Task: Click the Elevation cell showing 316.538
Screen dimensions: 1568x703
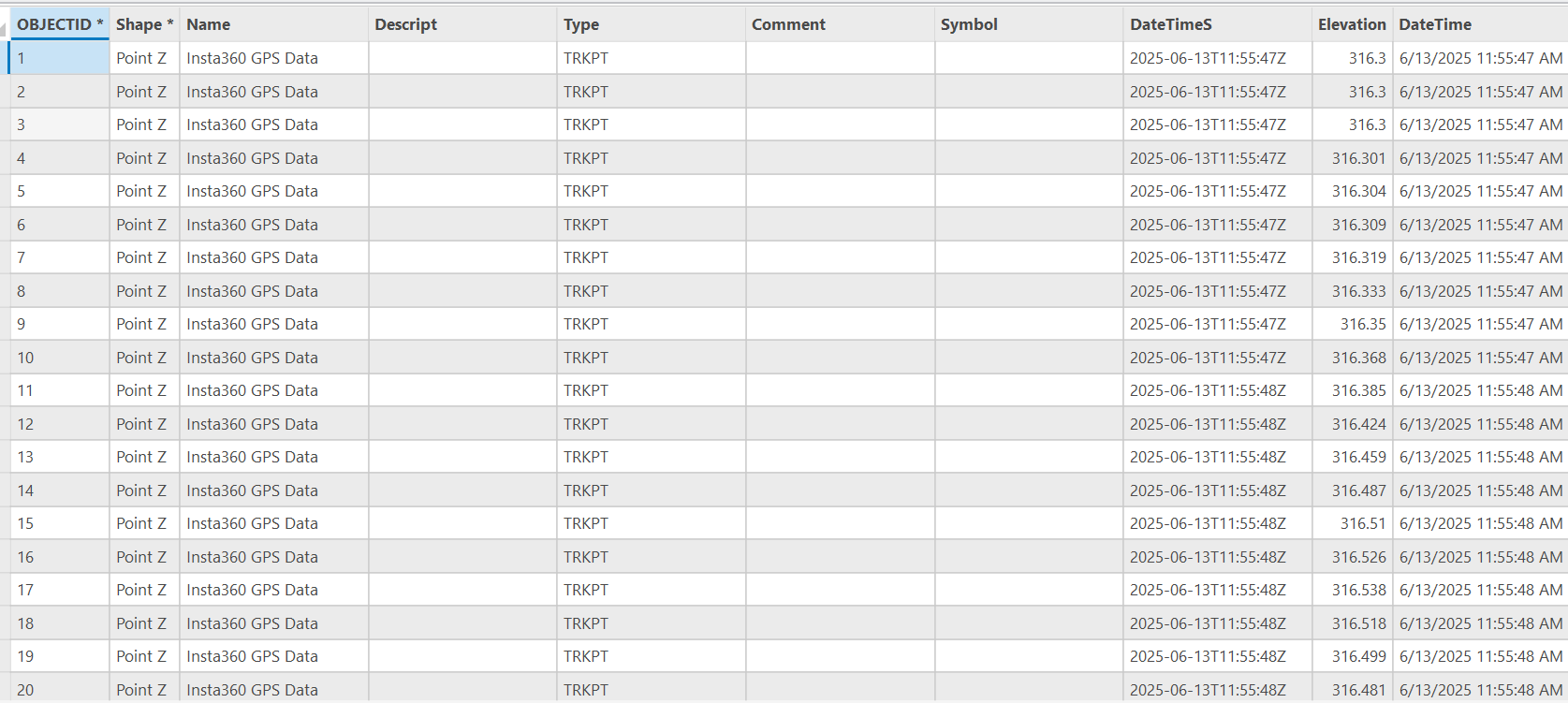Action: tap(1353, 590)
